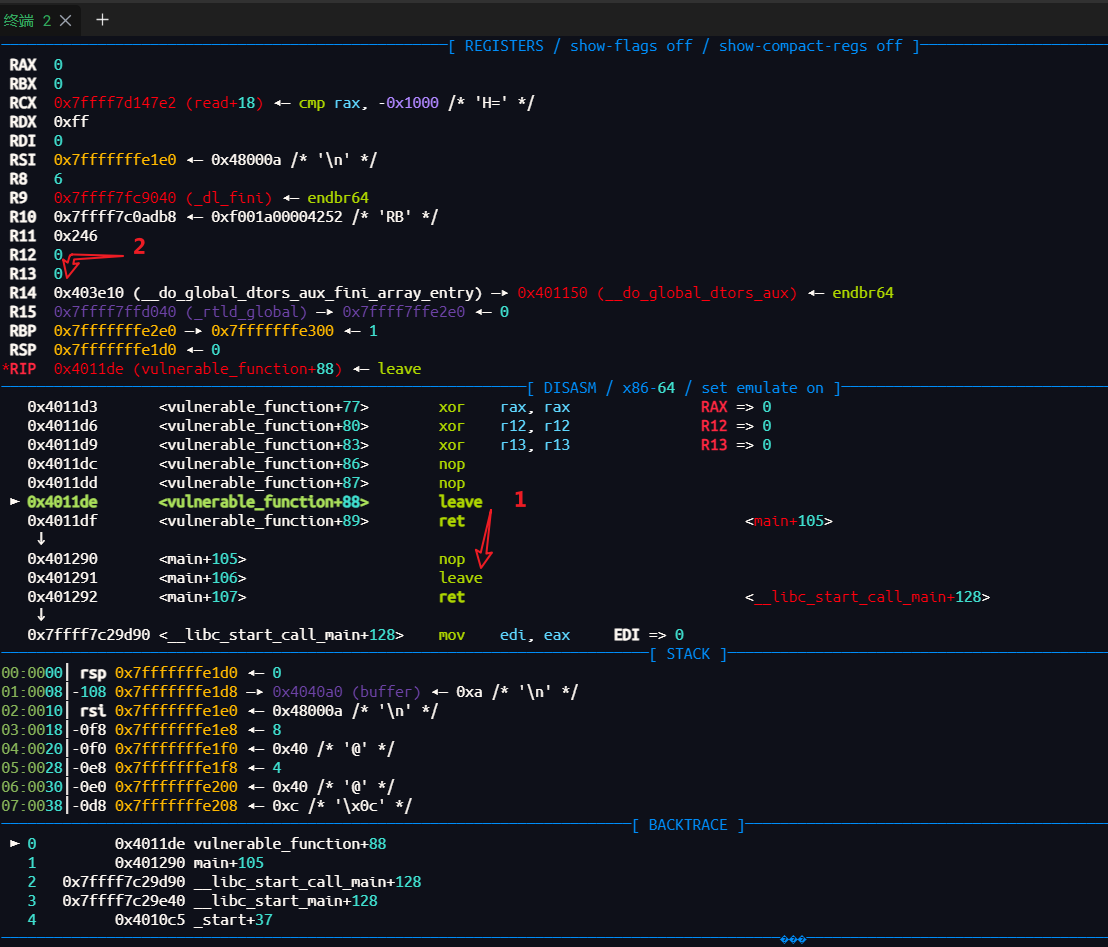Click stack entry 00:0000 rsp address

click(176, 674)
